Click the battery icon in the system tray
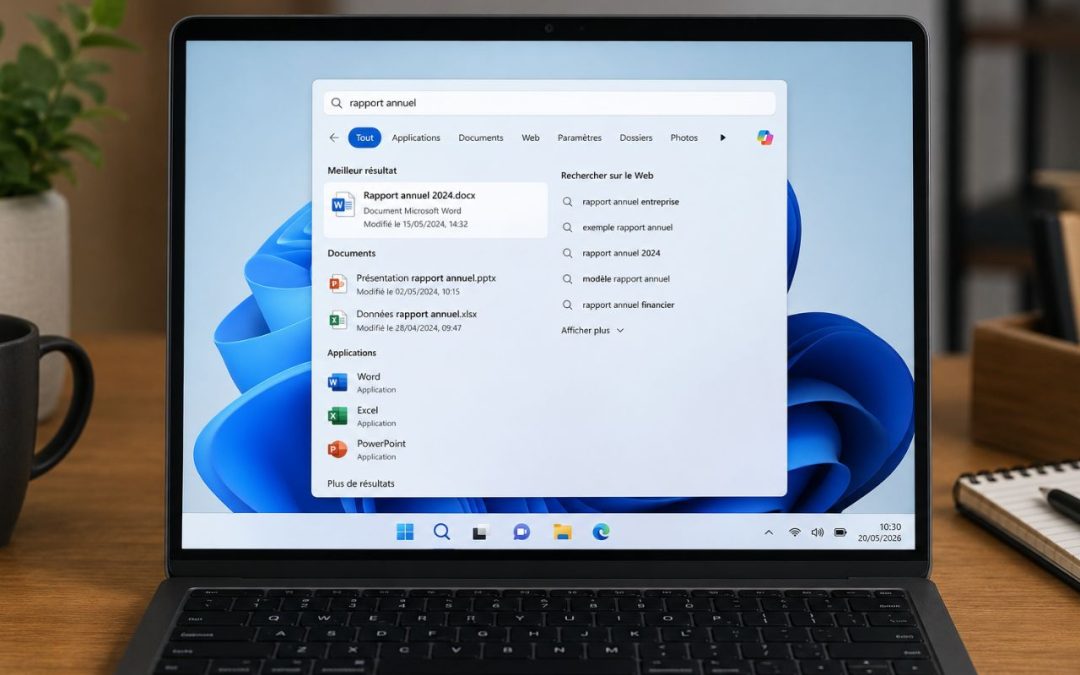The width and height of the screenshot is (1080, 675). (840, 532)
